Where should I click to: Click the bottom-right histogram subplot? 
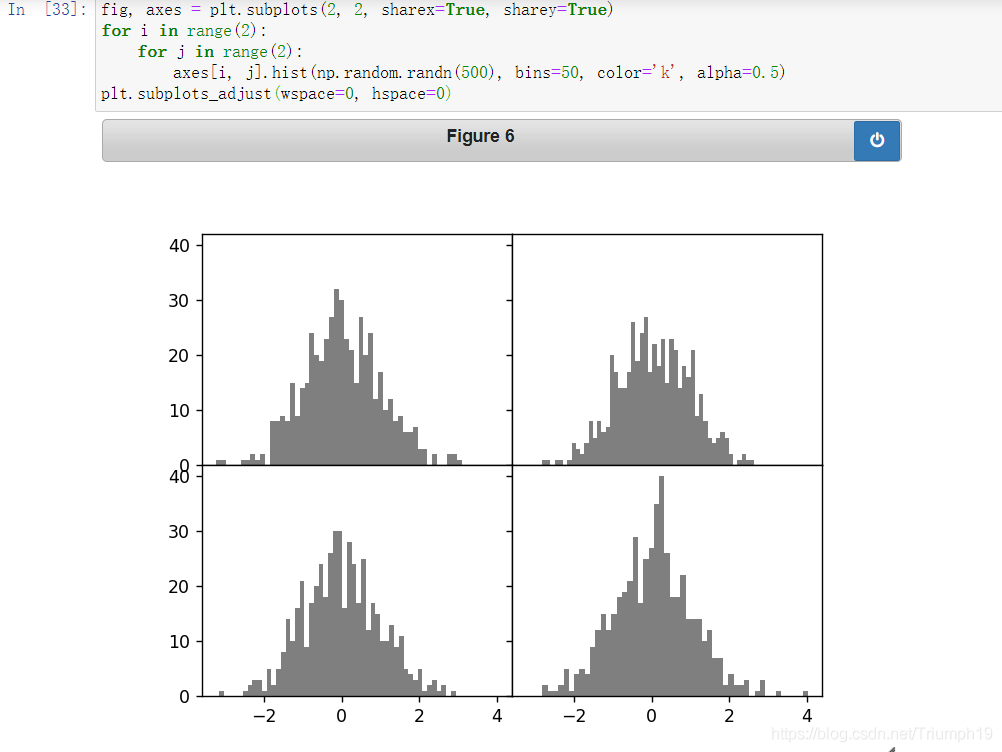tap(667, 581)
